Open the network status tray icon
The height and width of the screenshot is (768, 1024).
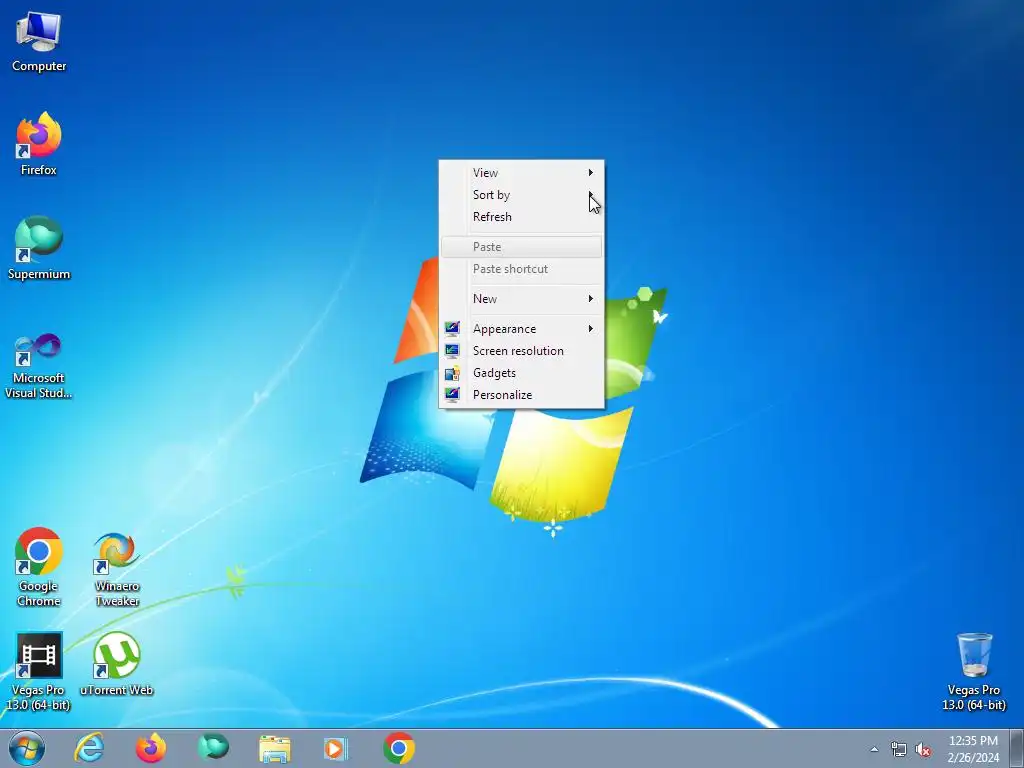tap(899, 749)
